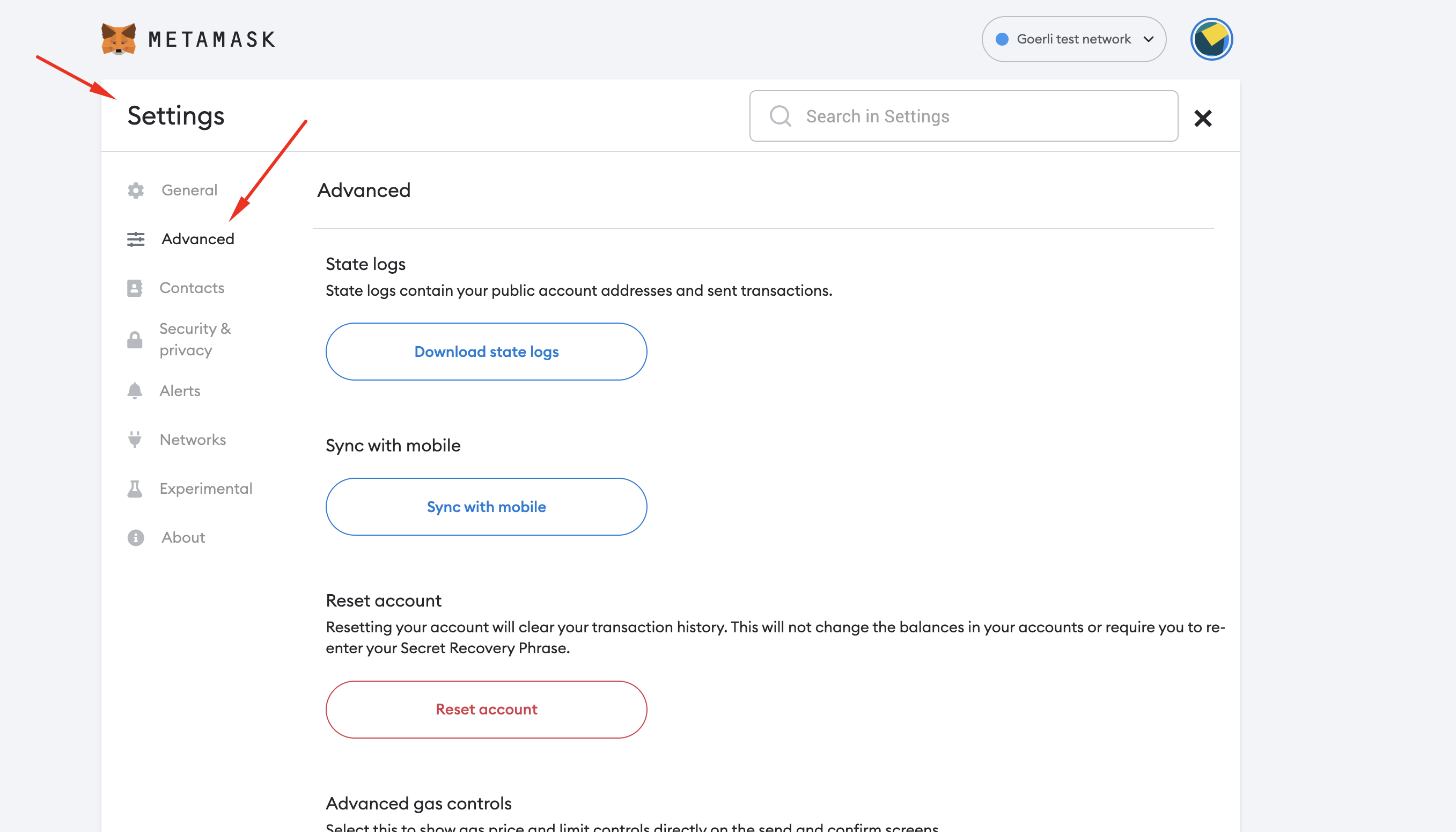
Task: Open the Goerli test network dropdown
Action: click(1073, 39)
